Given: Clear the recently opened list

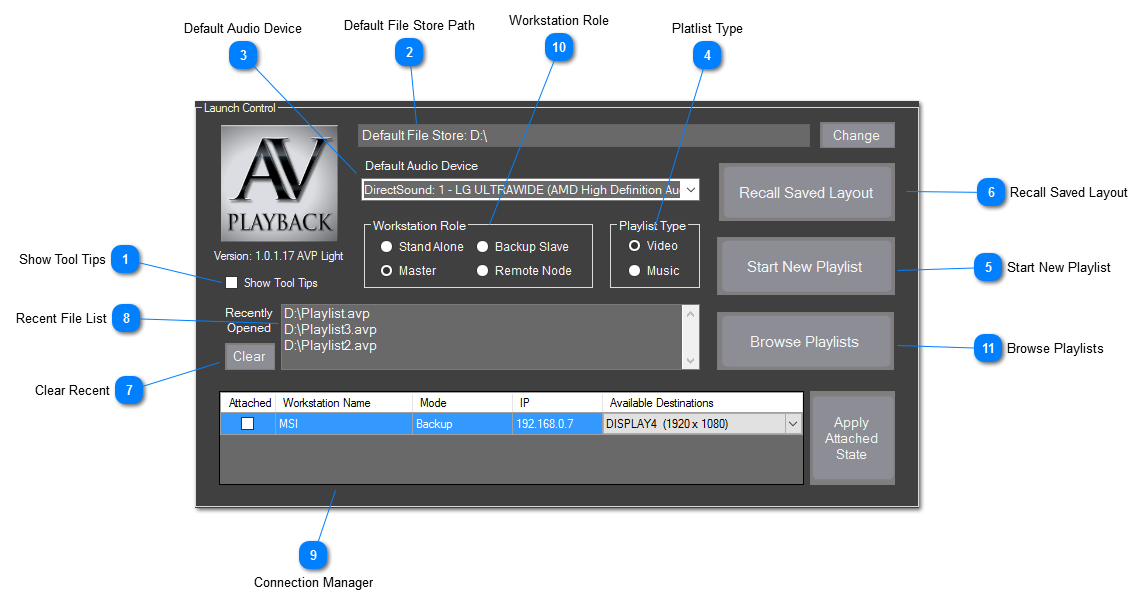Looking at the screenshot, I should [249, 356].
